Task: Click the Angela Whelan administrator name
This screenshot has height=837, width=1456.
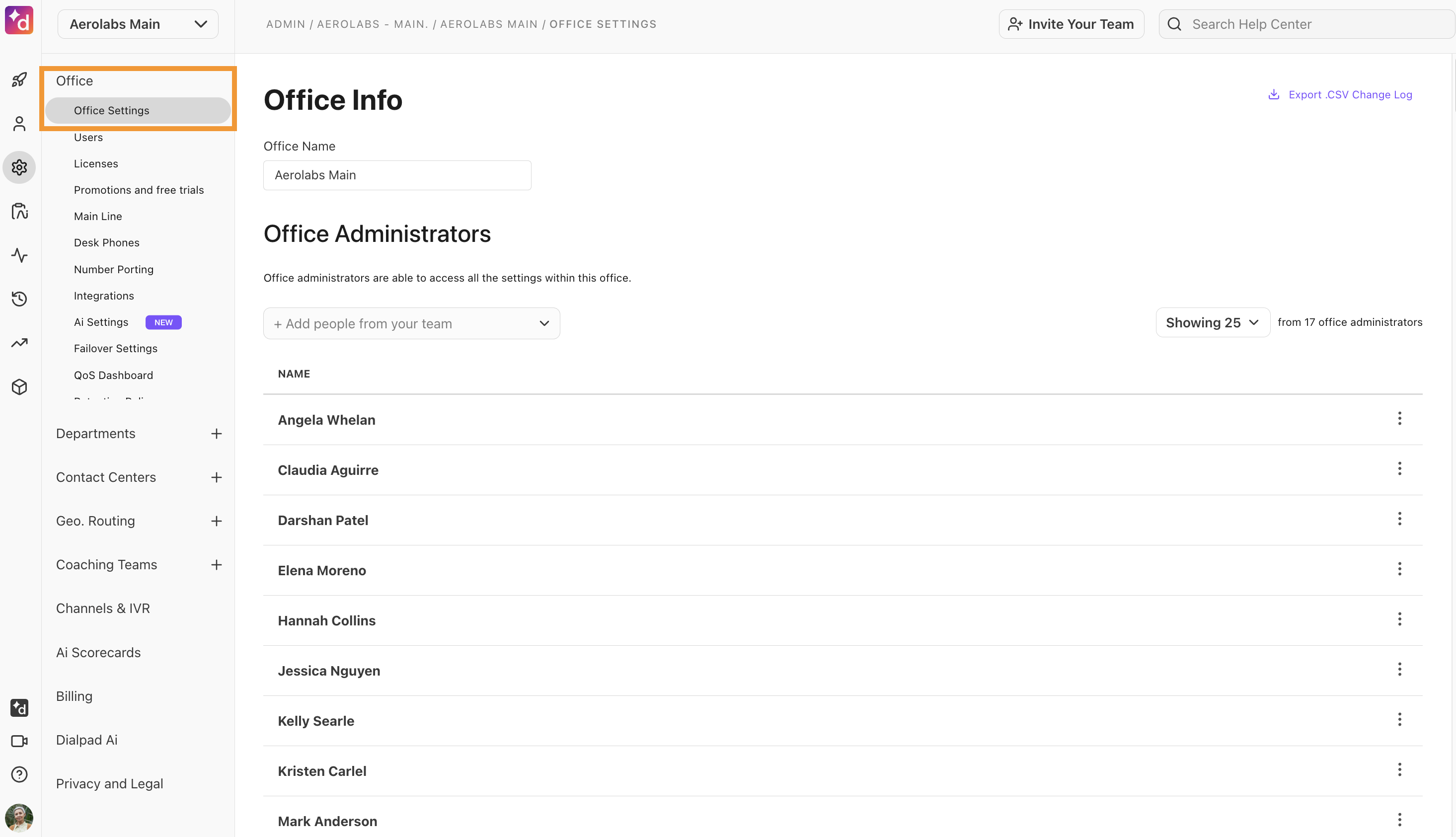Action: pos(326,420)
